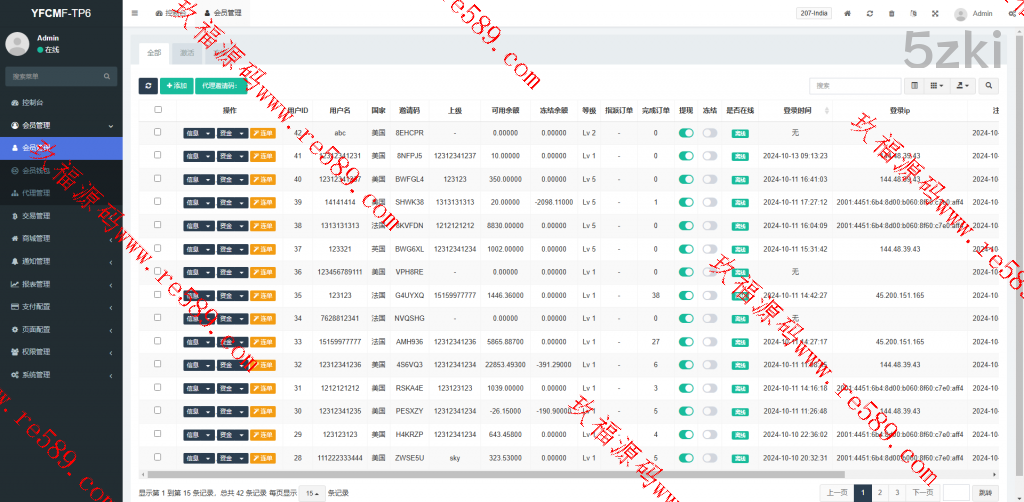Sort by the 登录时间 column header
The width and height of the screenshot is (1024, 502).
click(797, 110)
